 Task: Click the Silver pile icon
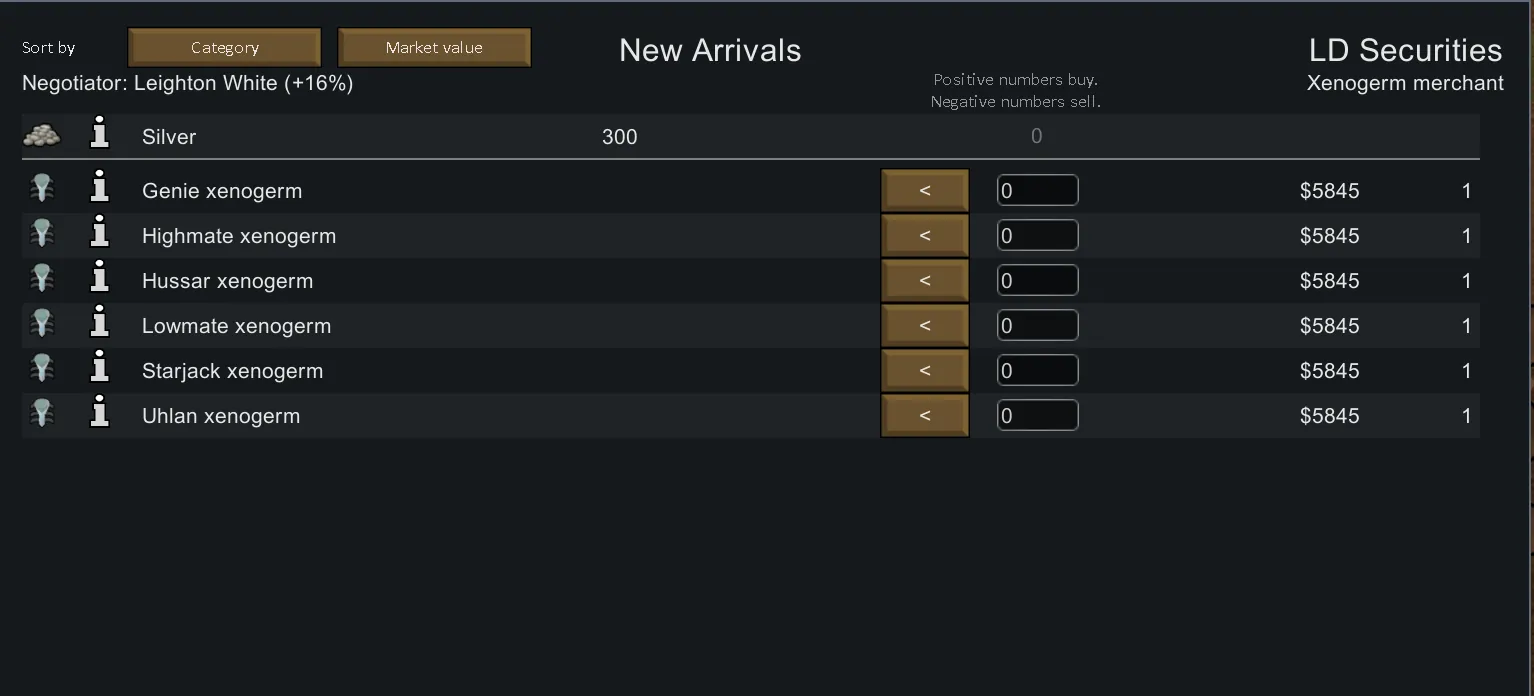(x=42, y=135)
